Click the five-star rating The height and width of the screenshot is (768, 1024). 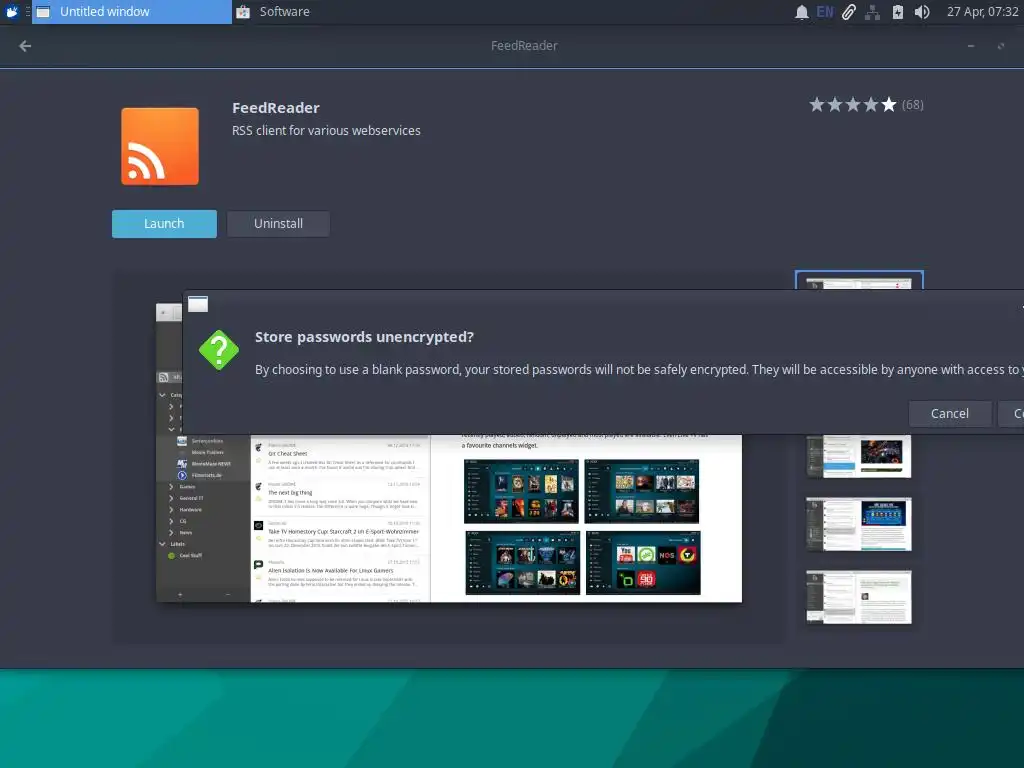(852, 104)
